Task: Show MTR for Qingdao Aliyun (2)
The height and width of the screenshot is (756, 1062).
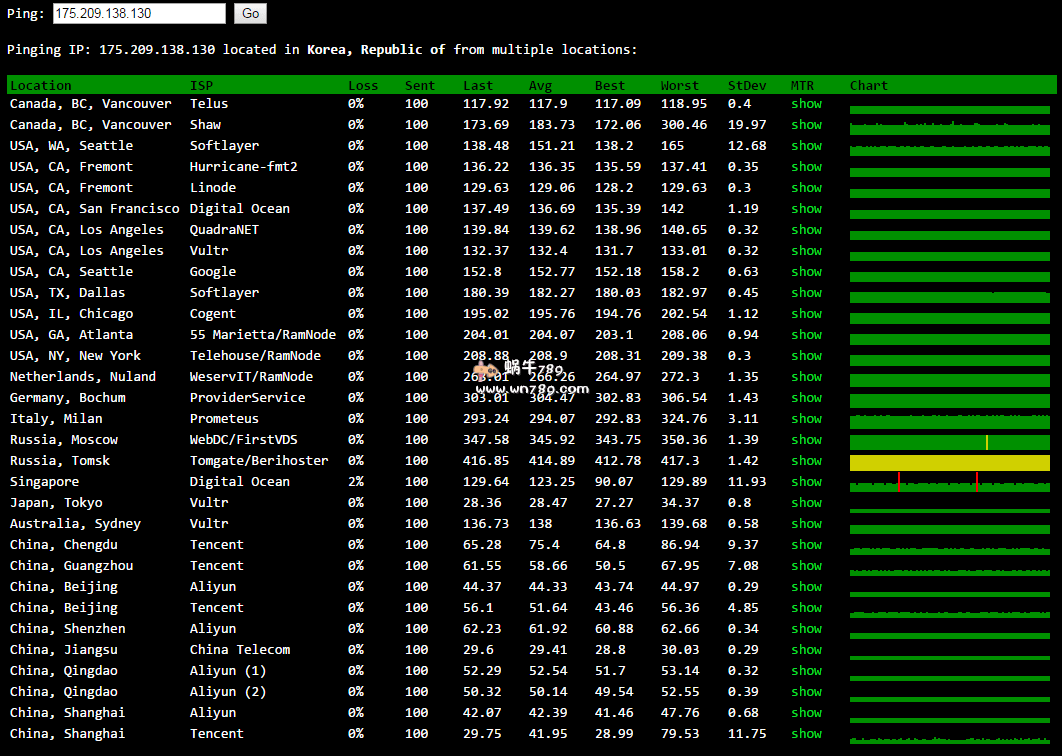Action: [806, 692]
